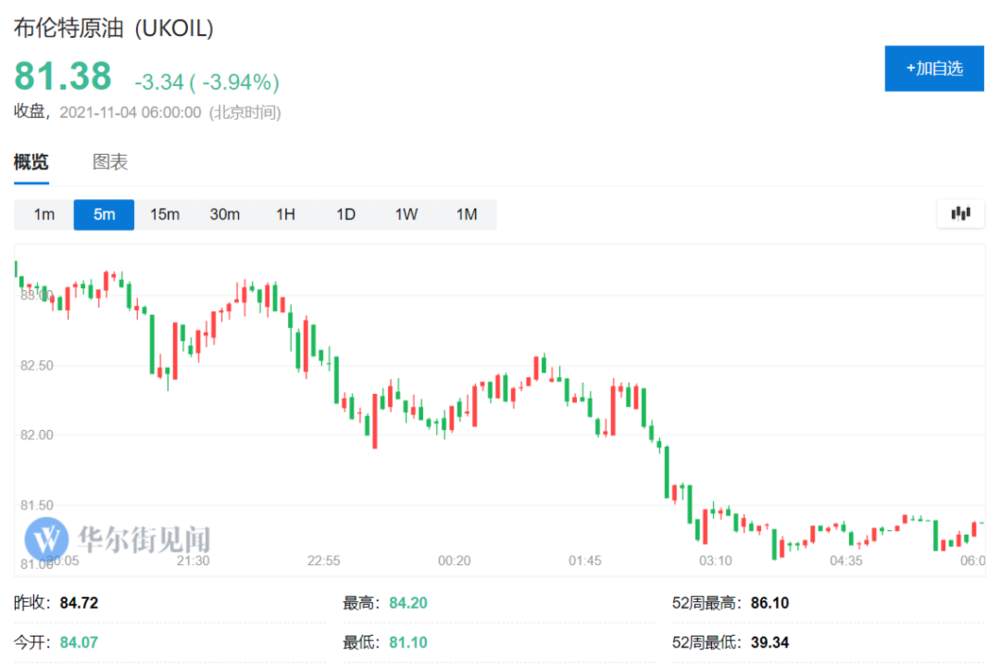Select the 1H timeframe
The image size is (1000, 669).
click(x=285, y=214)
